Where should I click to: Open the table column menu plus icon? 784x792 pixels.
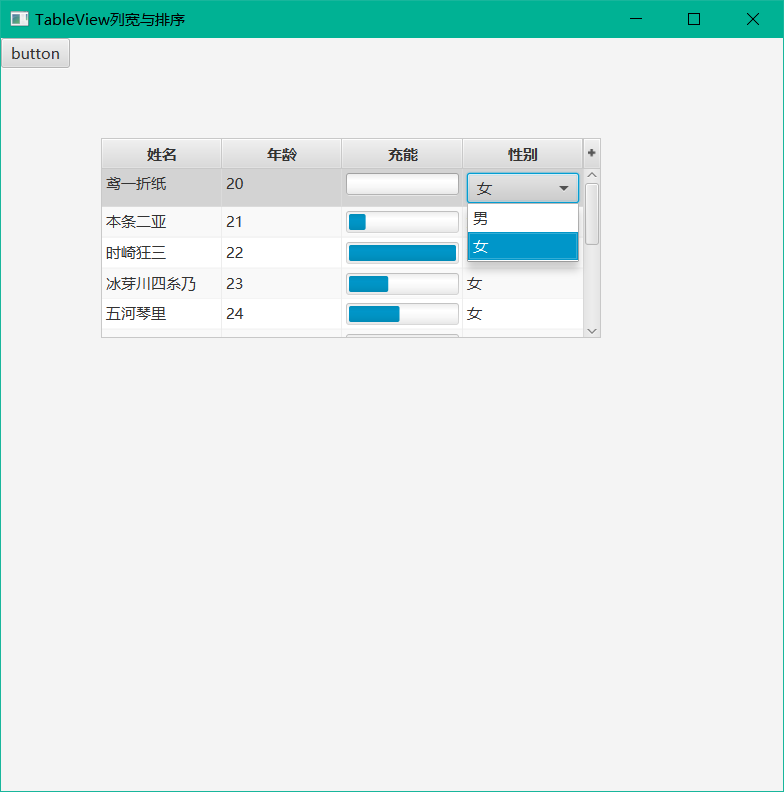point(592,153)
